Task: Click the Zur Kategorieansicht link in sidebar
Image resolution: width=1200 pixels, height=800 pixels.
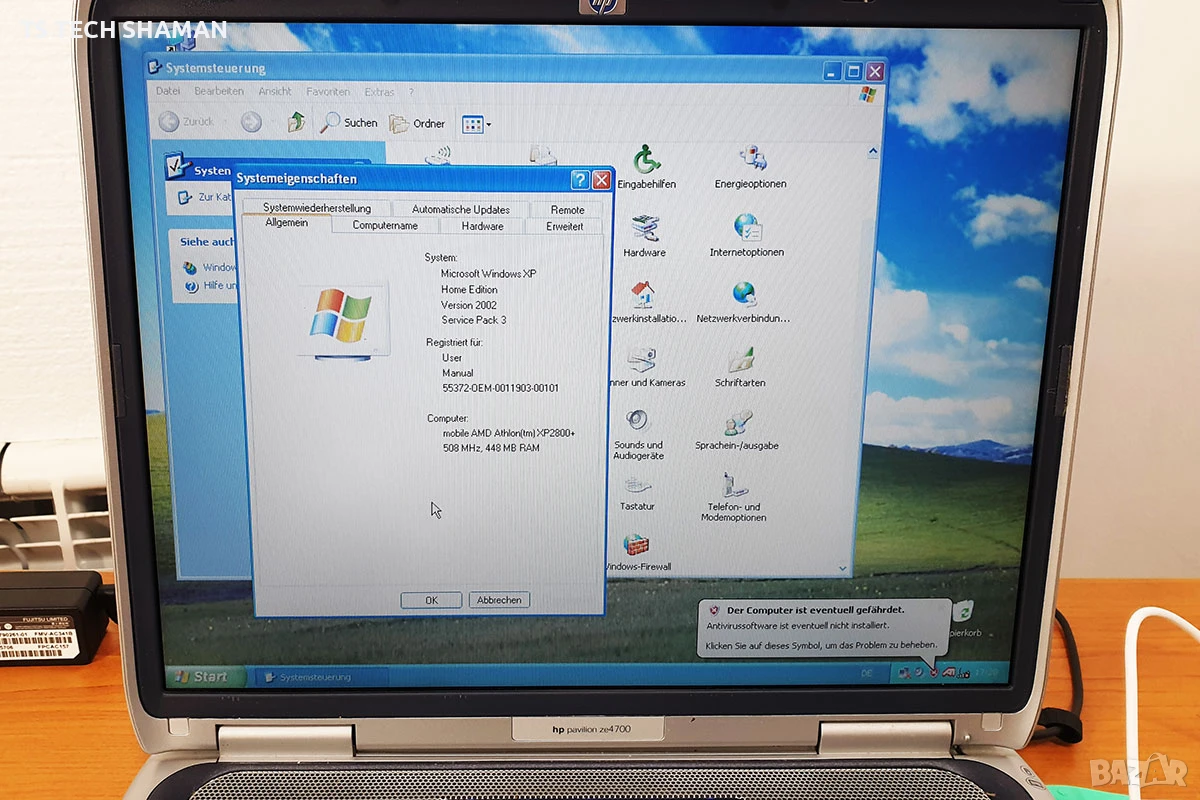Action: point(205,197)
